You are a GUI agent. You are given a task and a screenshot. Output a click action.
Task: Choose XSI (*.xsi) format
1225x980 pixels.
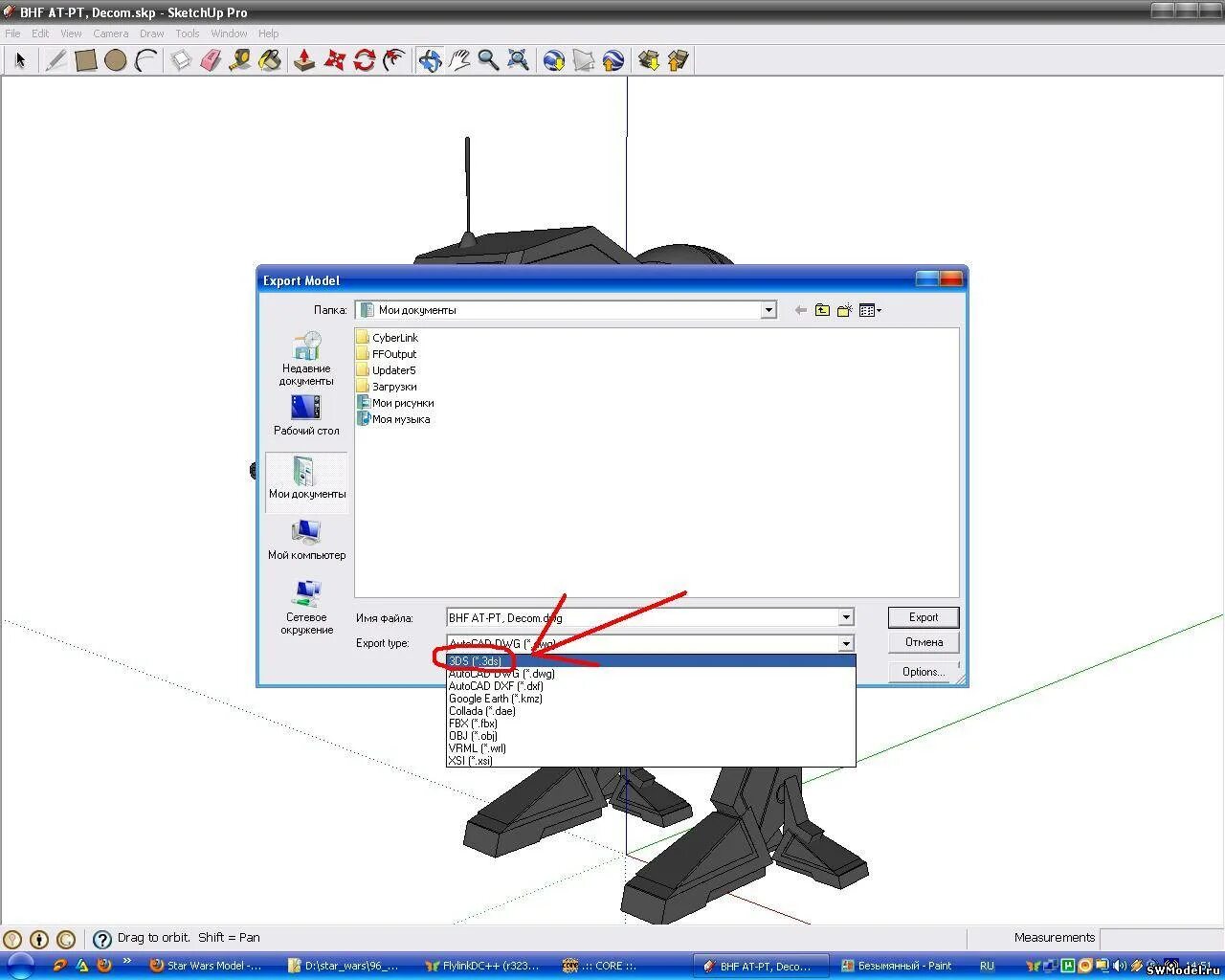click(x=651, y=761)
